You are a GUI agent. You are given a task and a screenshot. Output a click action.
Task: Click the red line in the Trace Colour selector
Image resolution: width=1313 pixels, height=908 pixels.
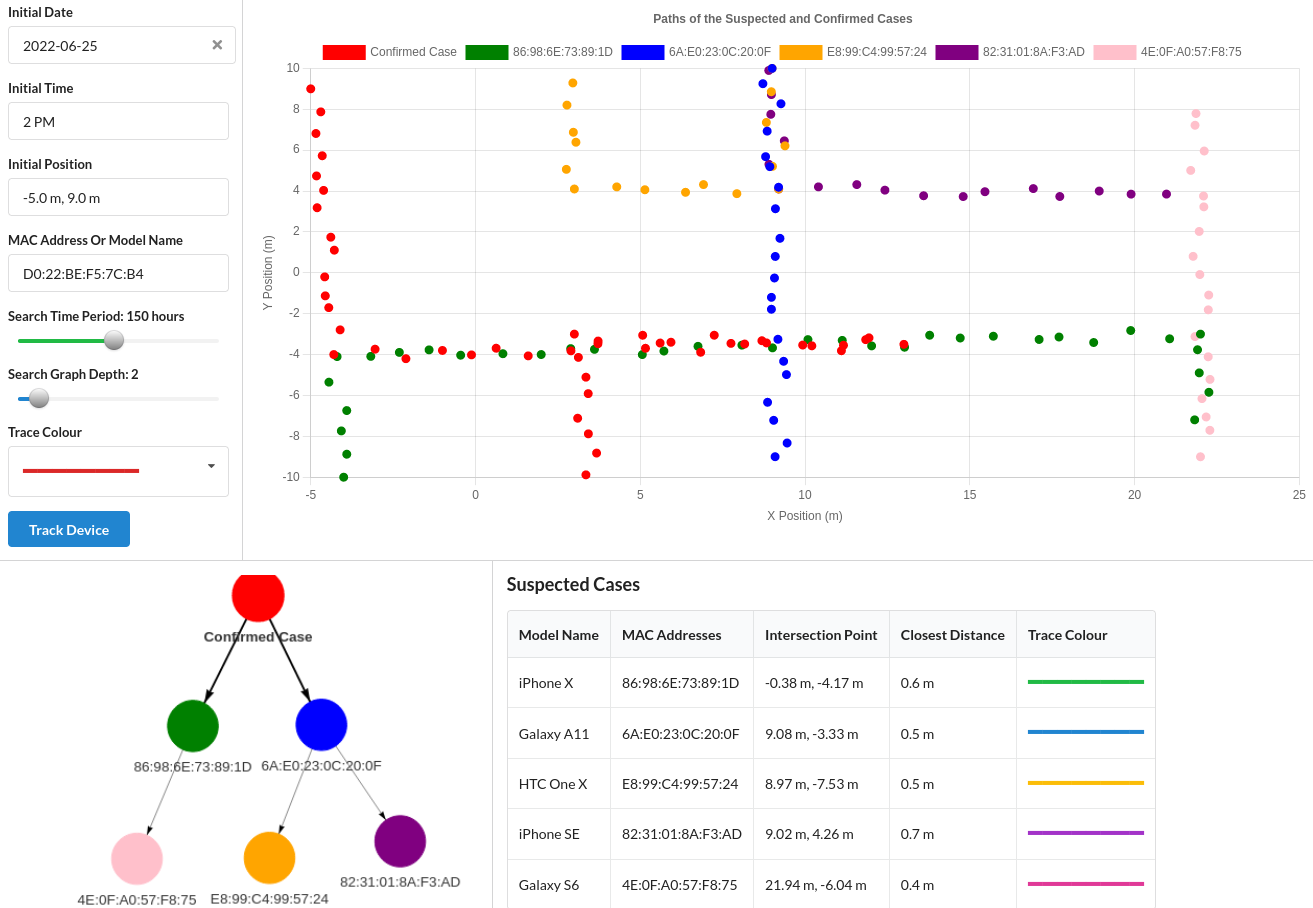pos(81,471)
